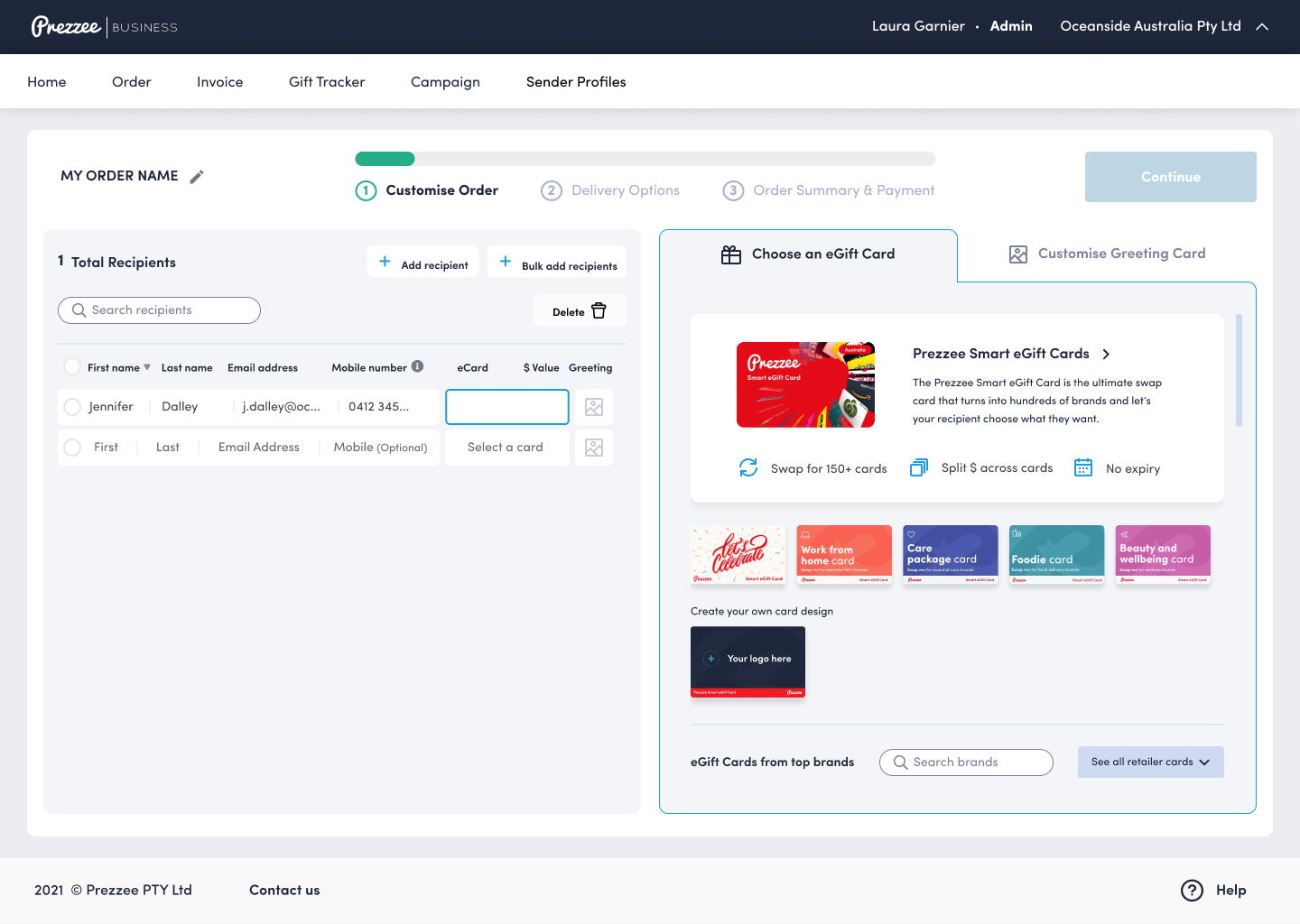Screen dimensions: 1300x924
Task: Go to the Order menu
Action: (x=132, y=82)
